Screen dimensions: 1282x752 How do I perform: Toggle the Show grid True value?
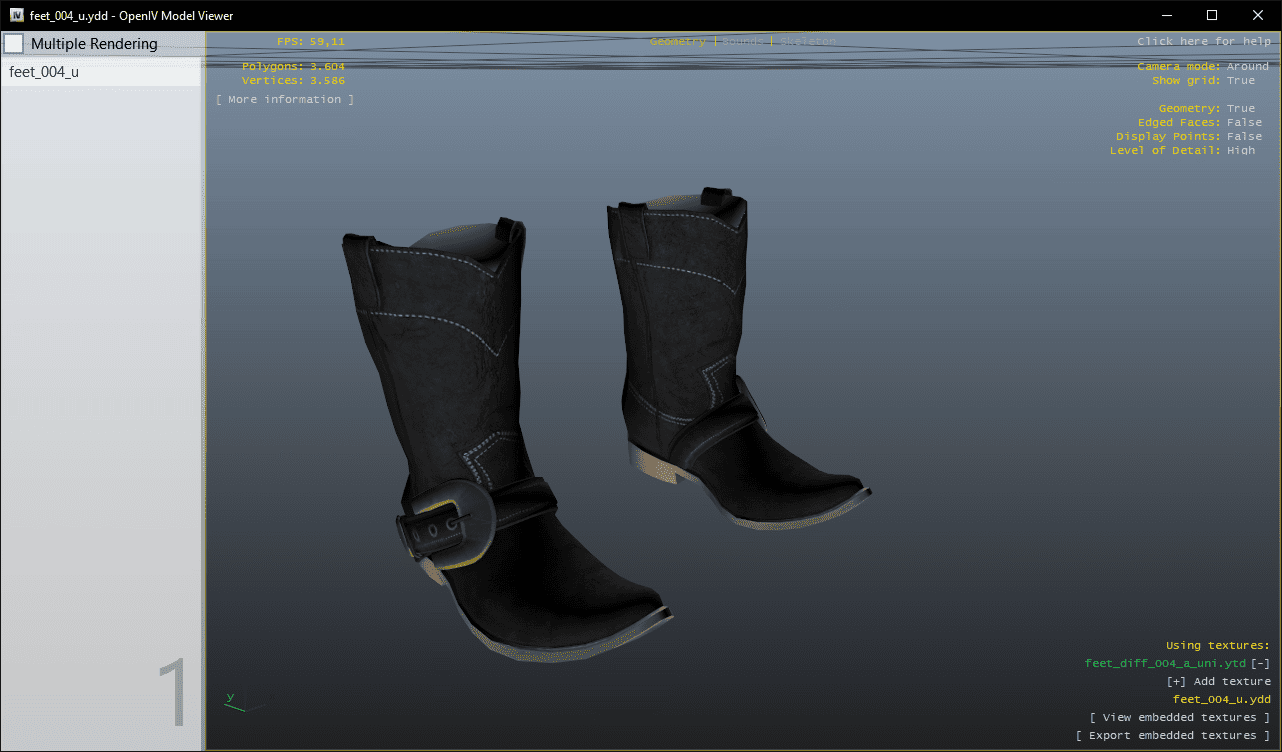1240,81
